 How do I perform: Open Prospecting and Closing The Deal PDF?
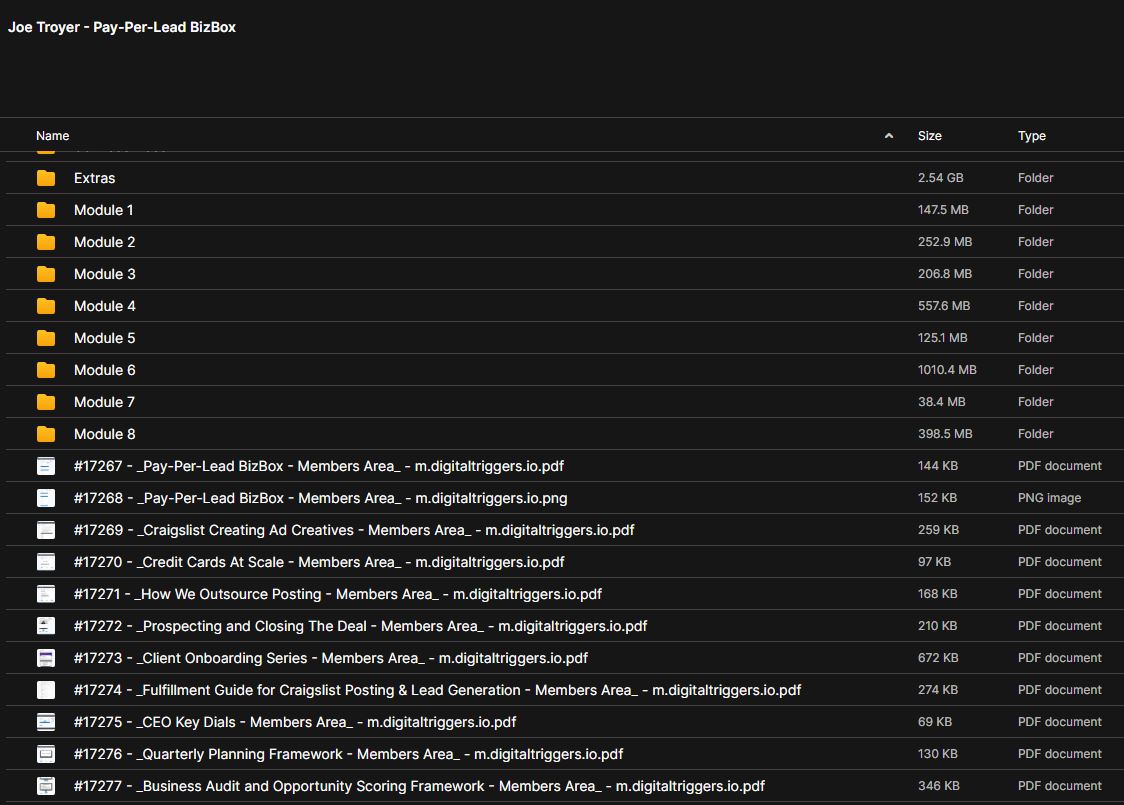tap(360, 626)
